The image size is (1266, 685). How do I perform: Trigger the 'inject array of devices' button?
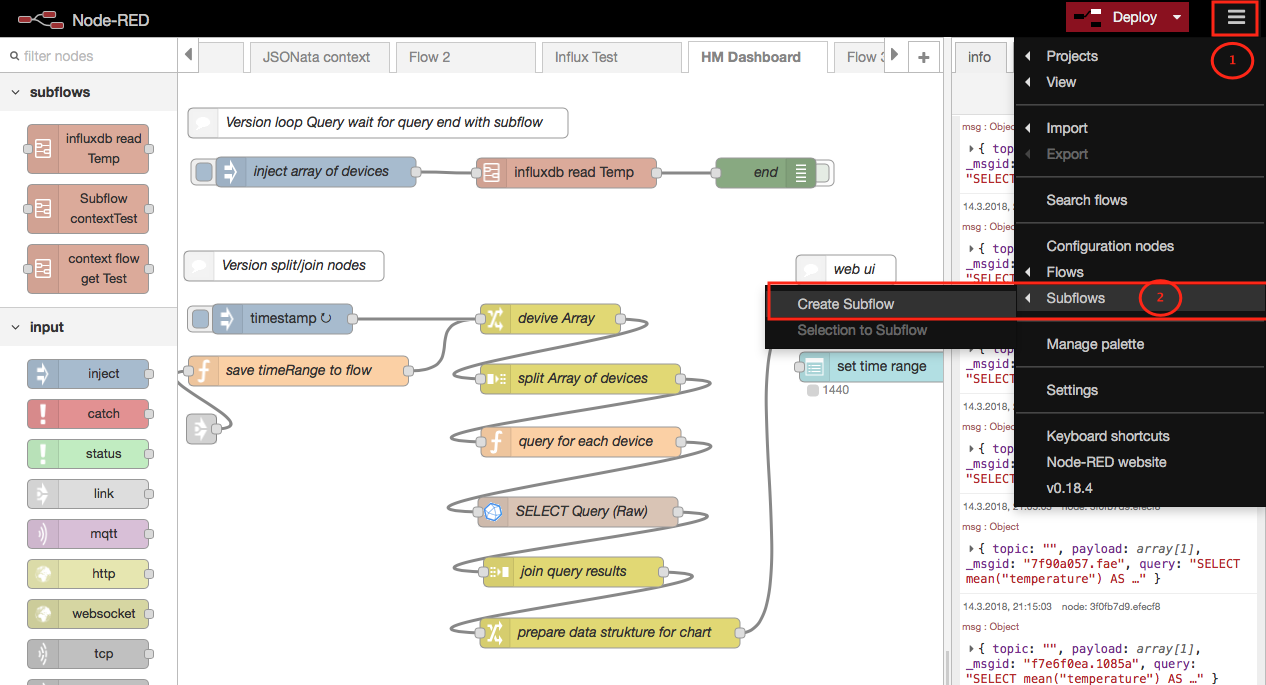tap(203, 172)
